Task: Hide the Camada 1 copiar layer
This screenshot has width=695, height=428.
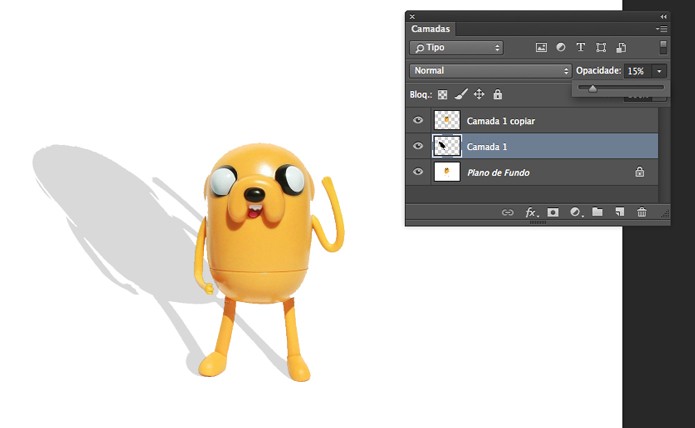Action: [418, 121]
